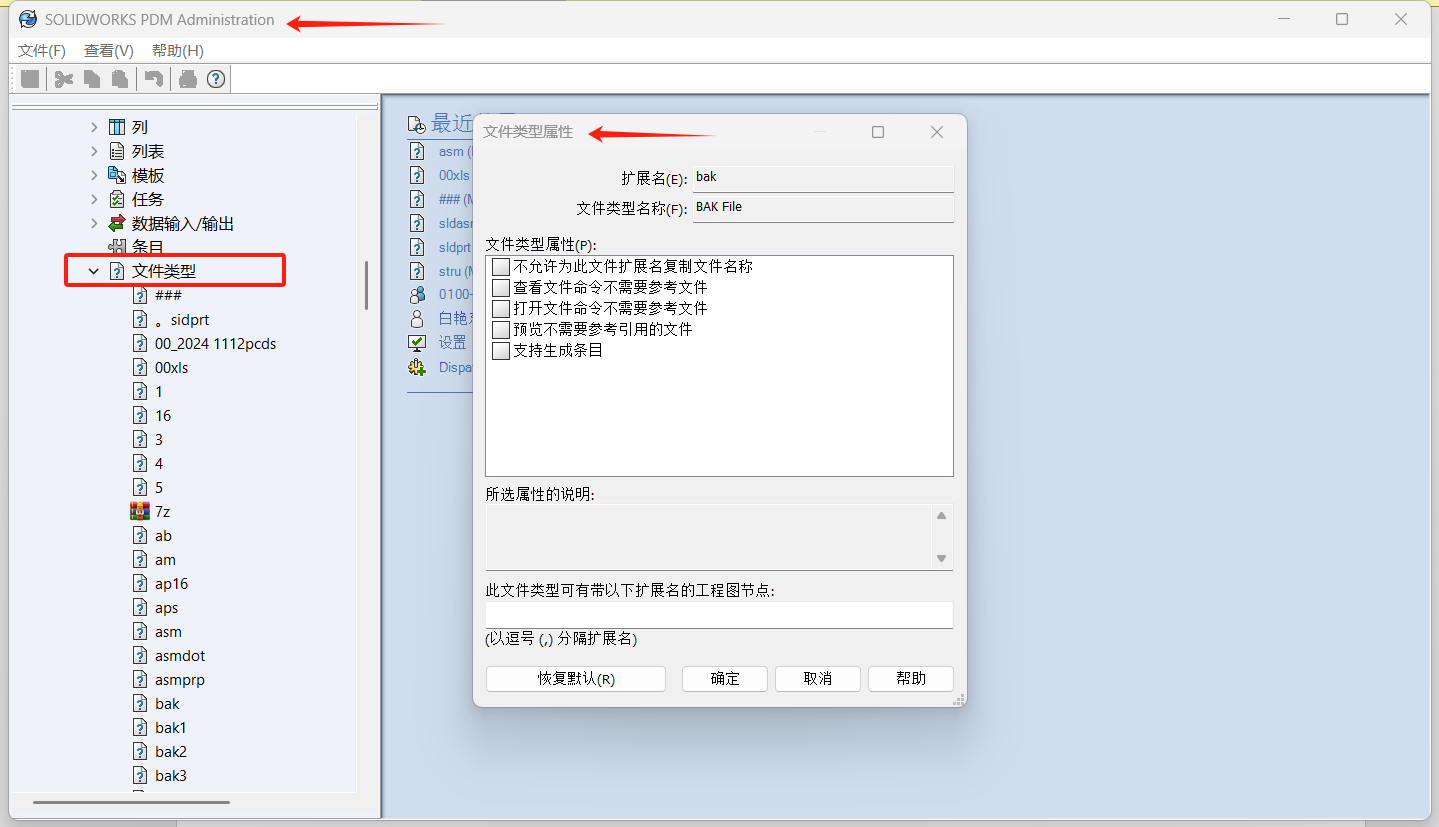Select 00_2024 1112pcds in the tree
This screenshot has width=1439, height=827.
pyautogui.click(x=216, y=343)
